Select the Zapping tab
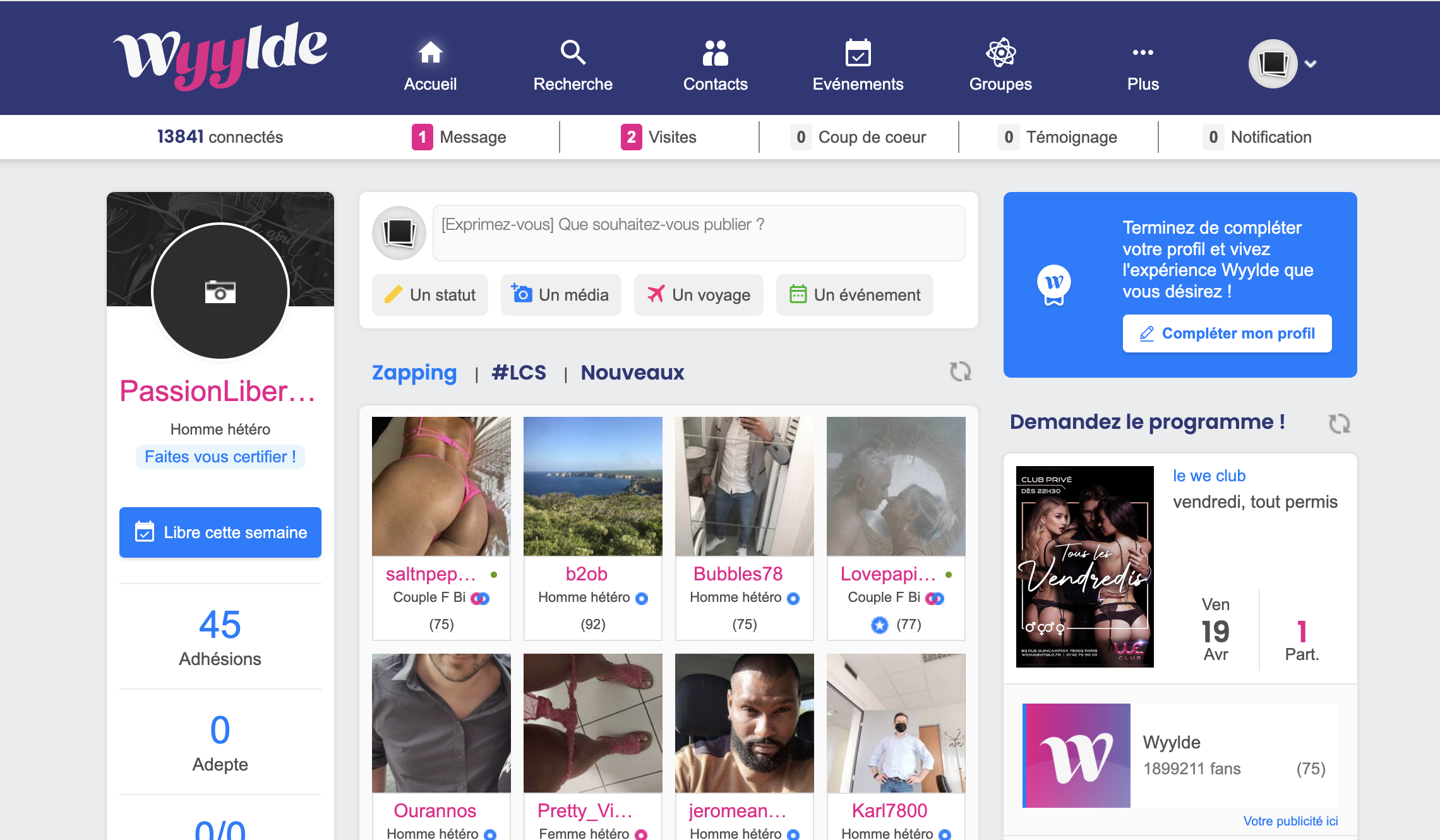Screen dimensions: 1440x840 coord(413,372)
